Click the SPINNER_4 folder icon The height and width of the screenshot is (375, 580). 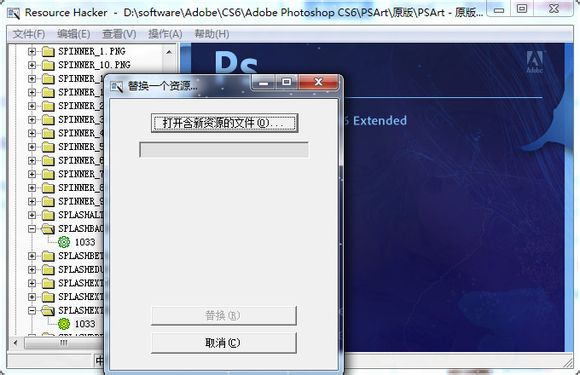48,133
